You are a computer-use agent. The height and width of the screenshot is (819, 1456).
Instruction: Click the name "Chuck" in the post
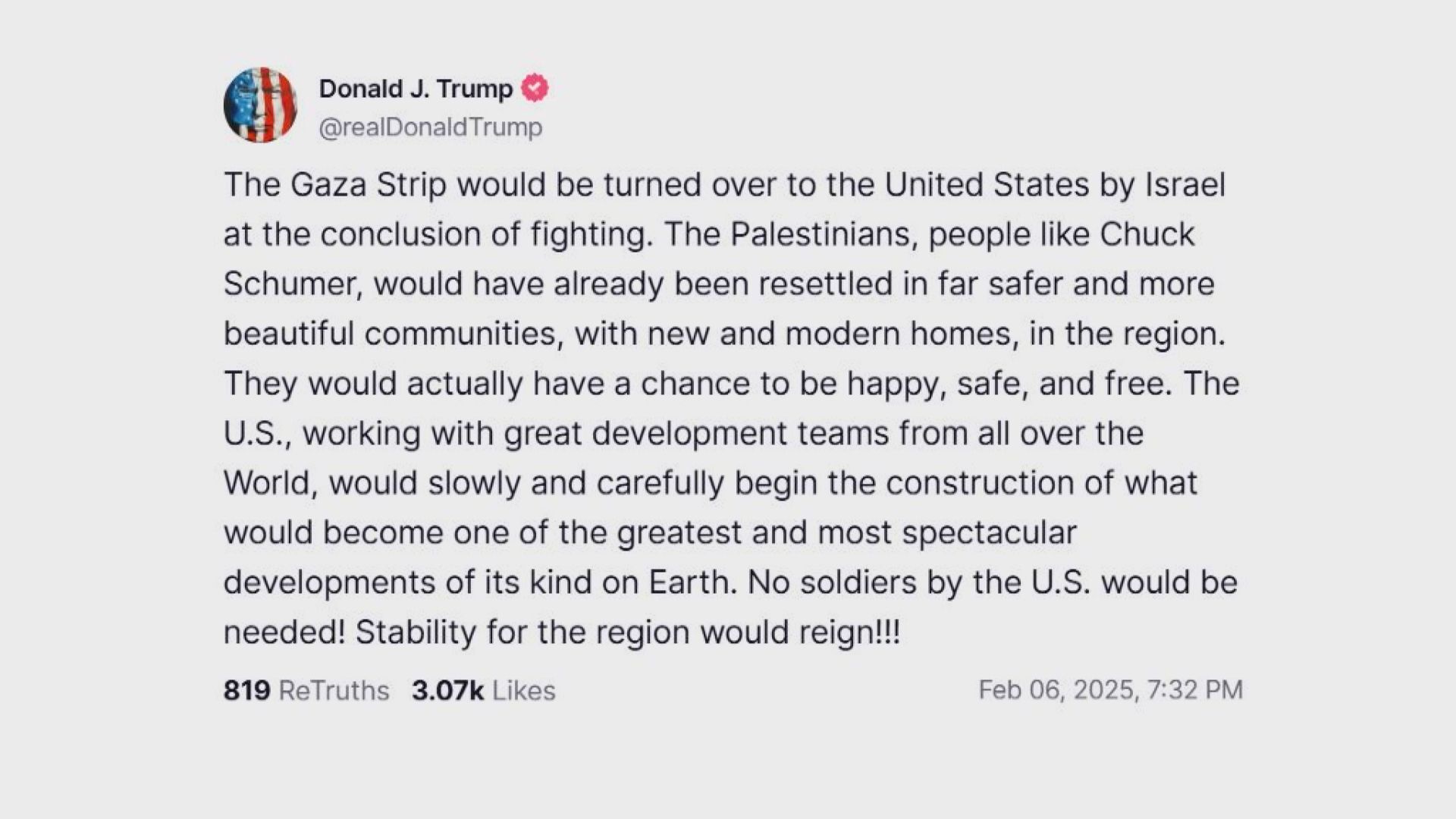pyautogui.click(x=1147, y=234)
